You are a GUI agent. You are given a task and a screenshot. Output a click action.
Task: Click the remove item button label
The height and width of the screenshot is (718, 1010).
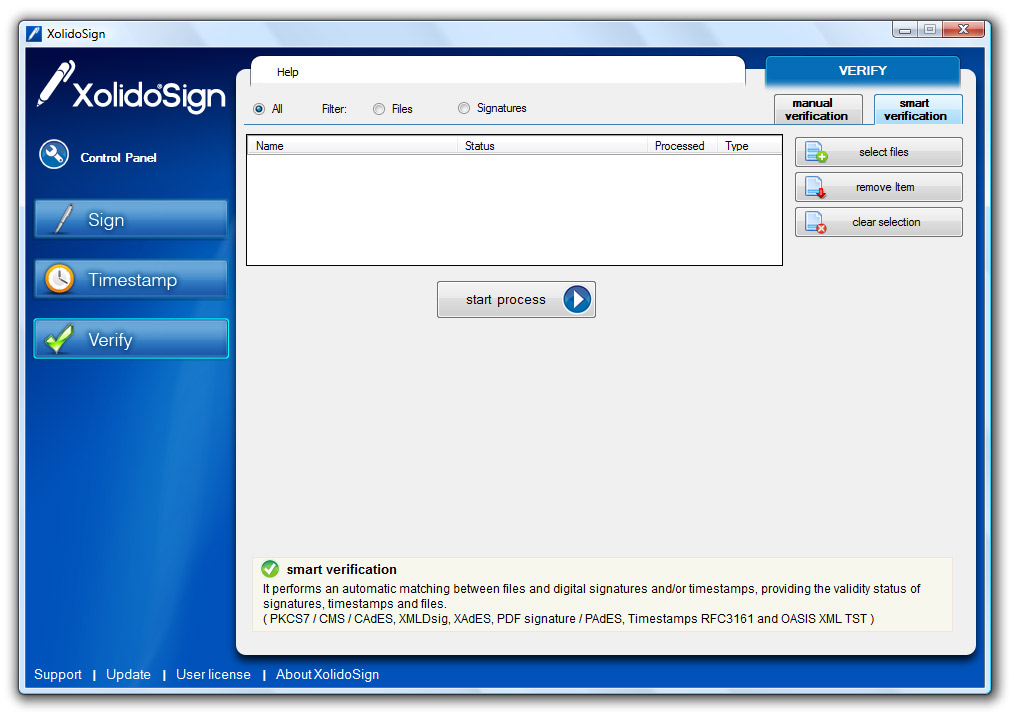884,187
